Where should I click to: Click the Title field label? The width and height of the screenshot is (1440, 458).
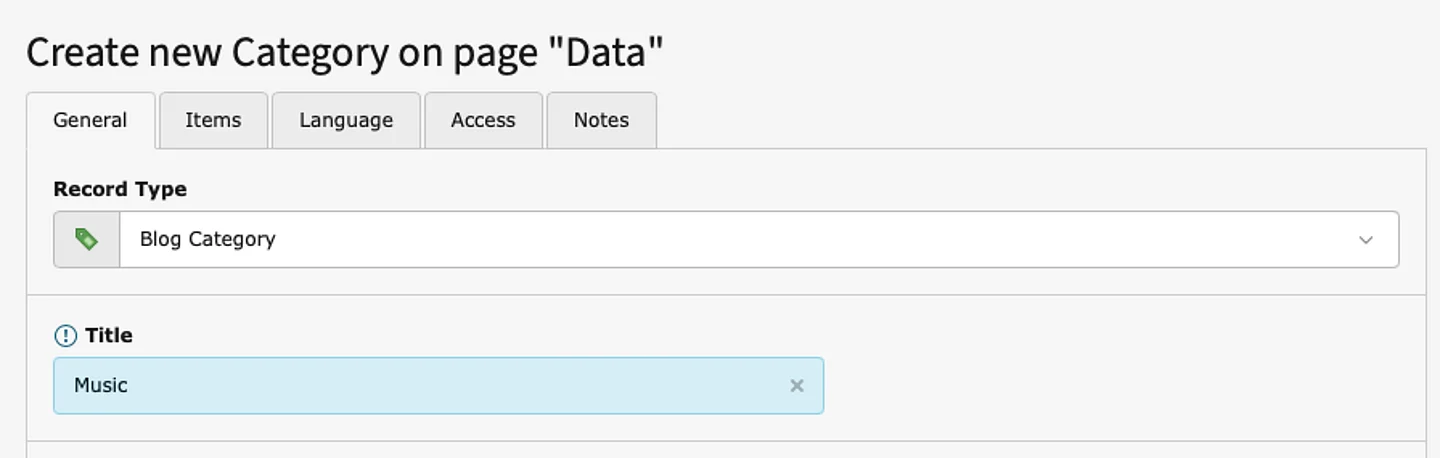click(109, 336)
